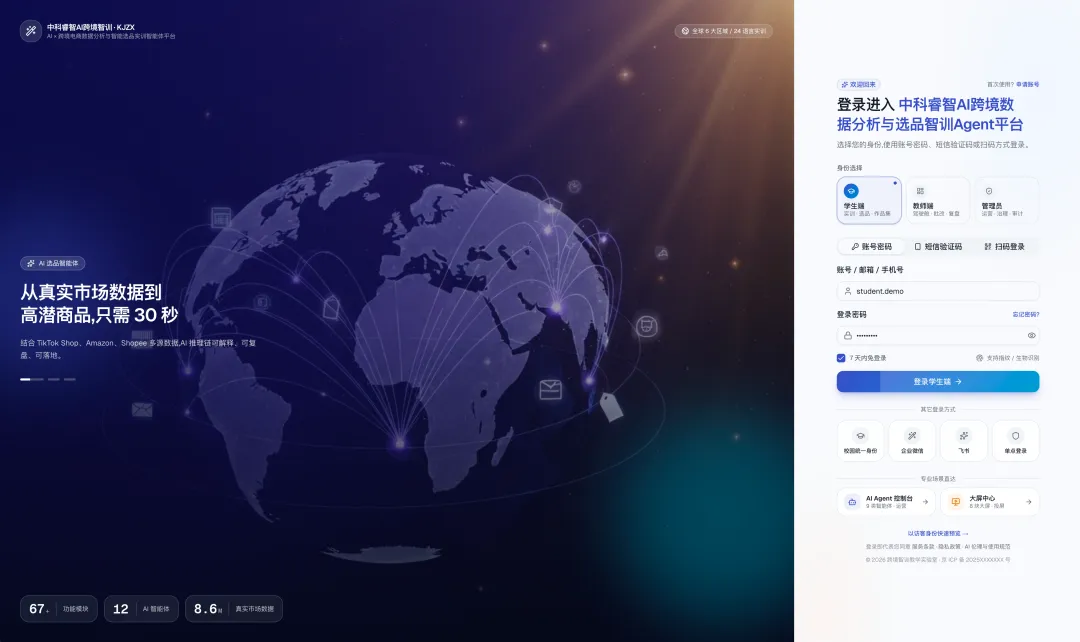Click the headline 从真实市场数据到高潜商品
The image size is (1080, 642).
[99, 304]
